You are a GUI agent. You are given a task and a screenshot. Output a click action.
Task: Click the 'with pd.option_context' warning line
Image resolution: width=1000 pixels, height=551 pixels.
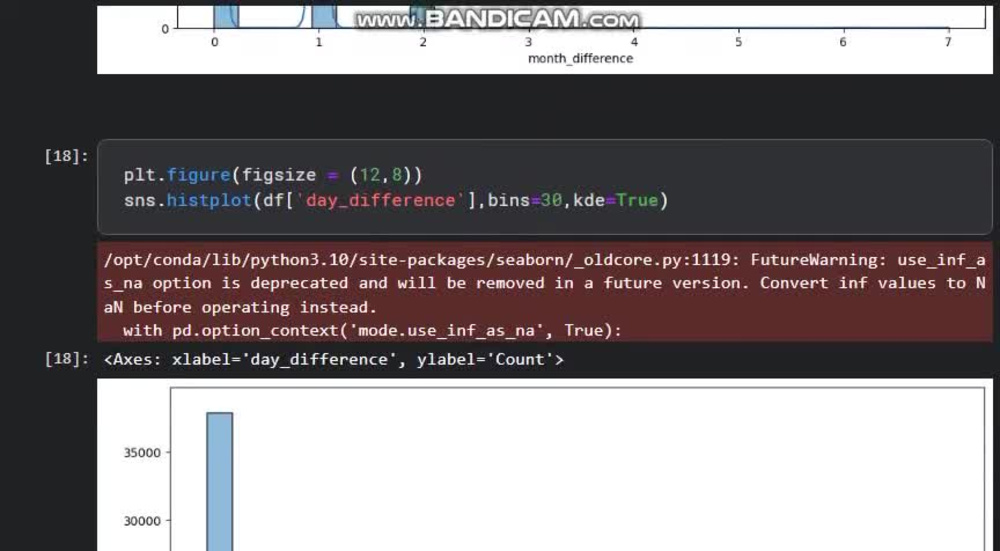(372, 330)
